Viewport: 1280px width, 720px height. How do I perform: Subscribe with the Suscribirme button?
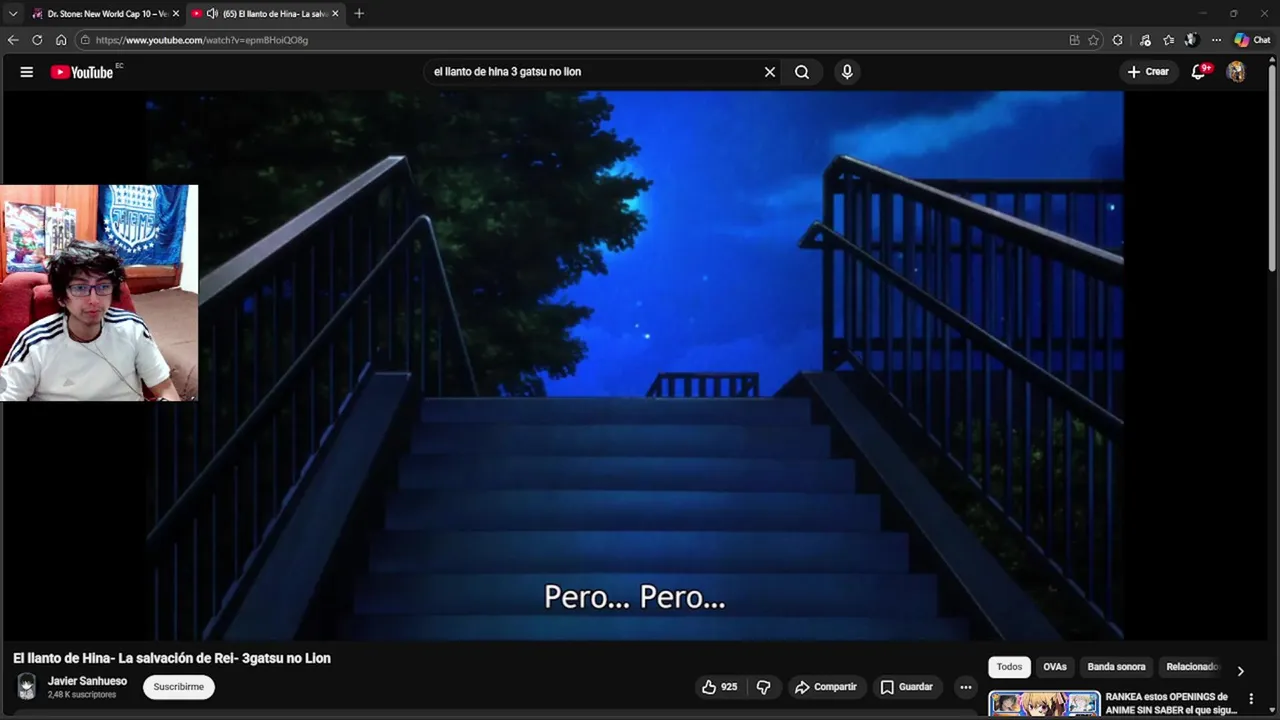tap(179, 687)
